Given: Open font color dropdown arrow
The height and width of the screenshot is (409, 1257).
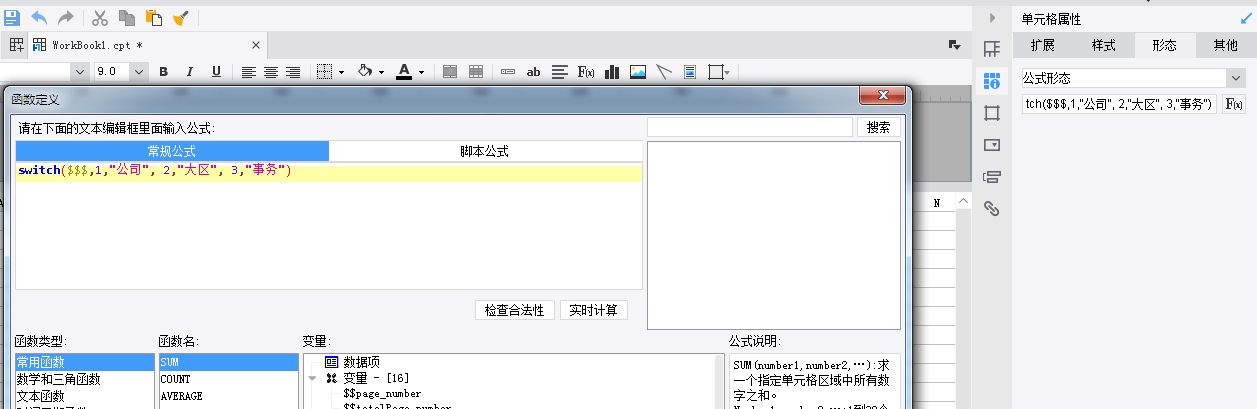Looking at the screenshot, I should click(421, 72).
